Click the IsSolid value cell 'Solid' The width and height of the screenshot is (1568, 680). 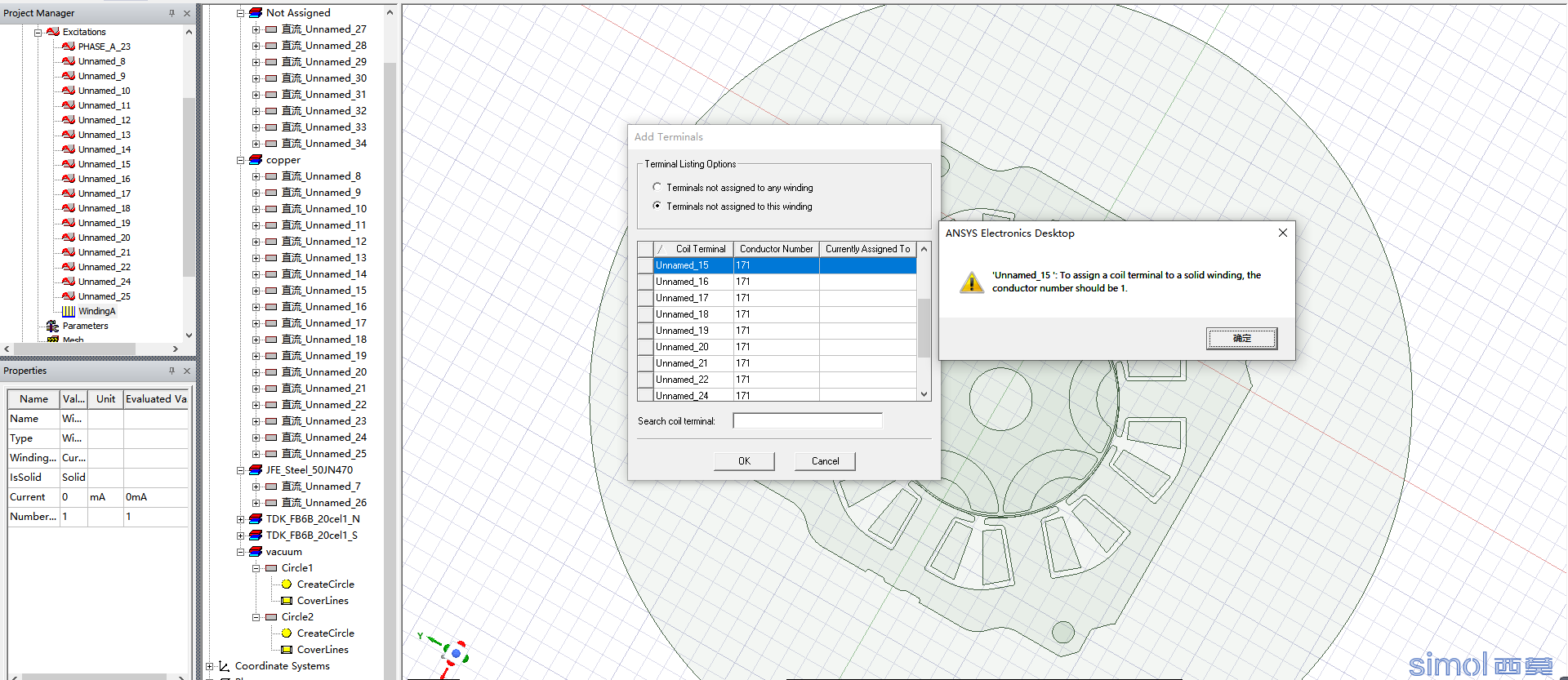73,478
